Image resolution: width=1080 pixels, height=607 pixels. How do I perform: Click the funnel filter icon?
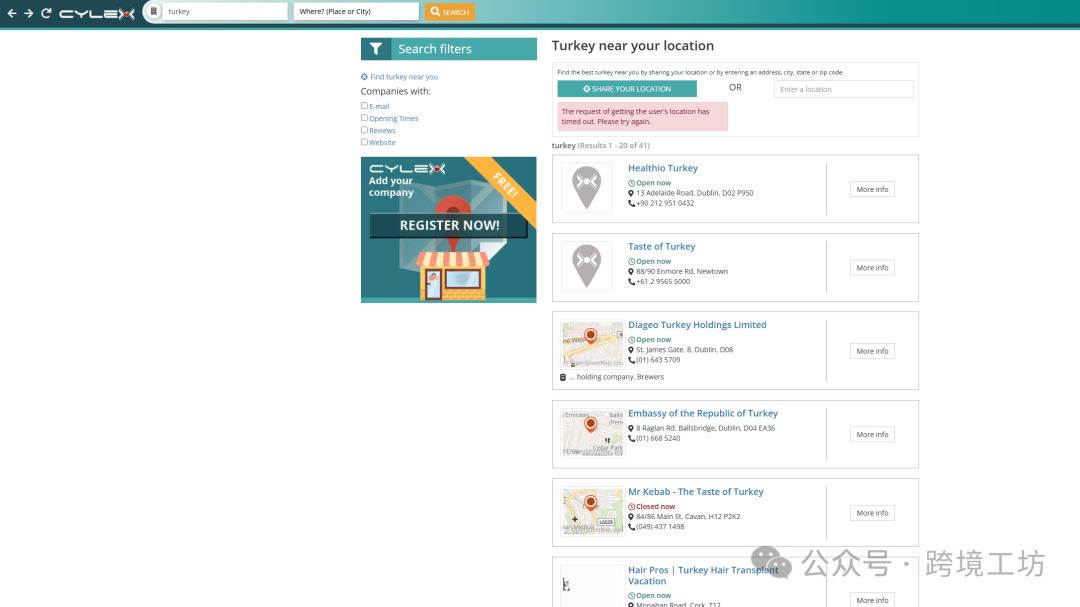pyautogui.click(x=376, y=49)
